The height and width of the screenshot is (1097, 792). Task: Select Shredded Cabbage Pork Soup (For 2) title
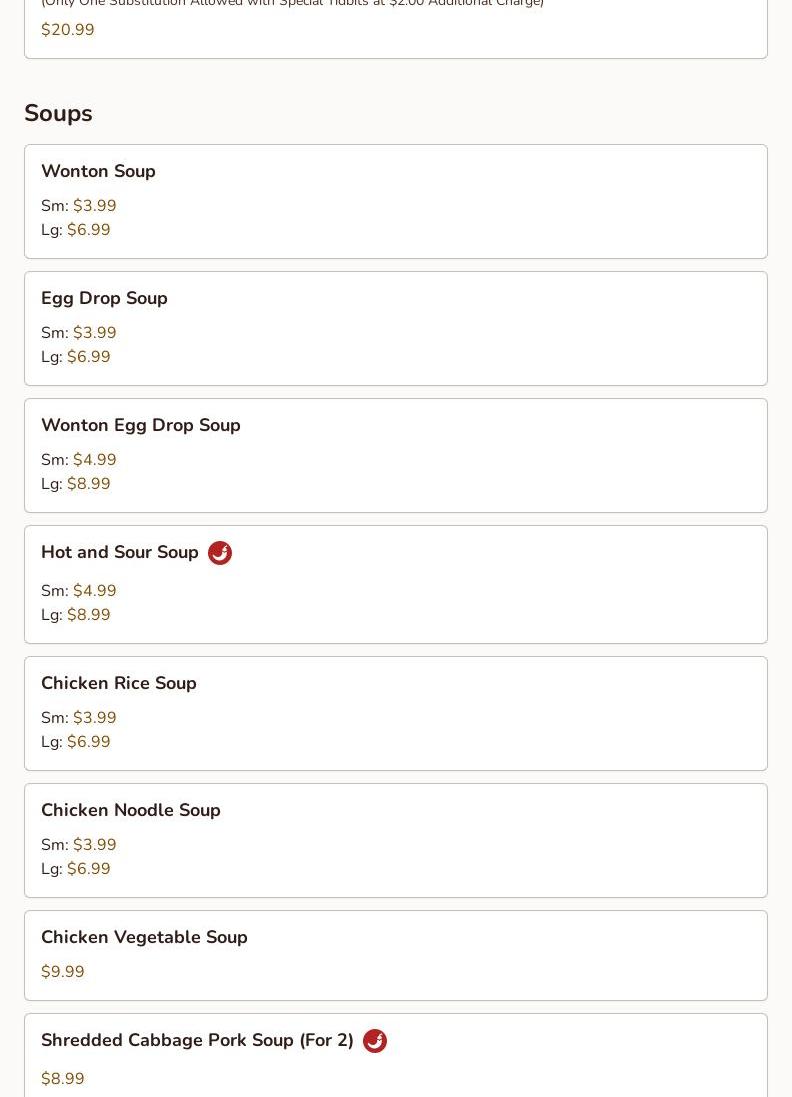point(197,1040)
